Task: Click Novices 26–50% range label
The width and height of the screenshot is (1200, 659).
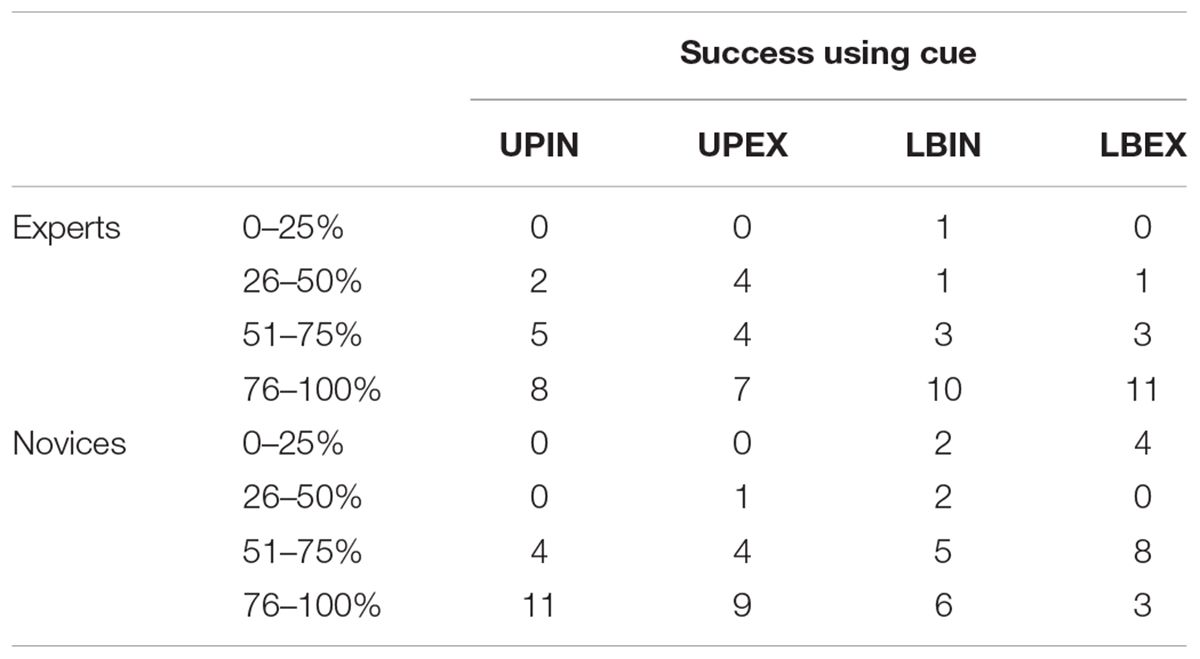Action: click(x=301, y=497)
